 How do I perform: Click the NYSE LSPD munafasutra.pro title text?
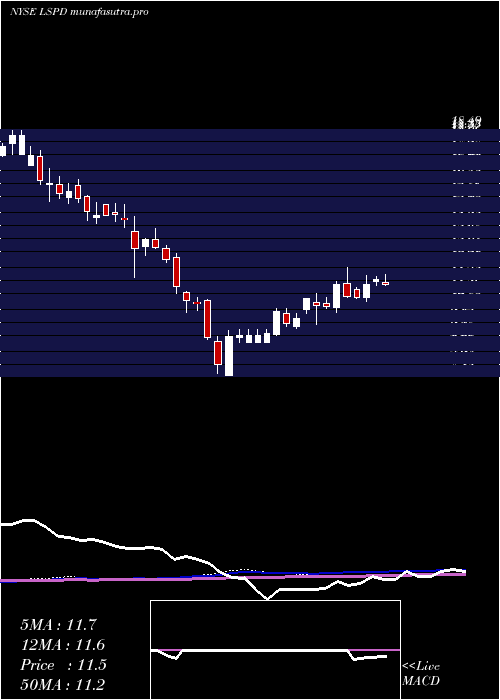pos(79,12)
